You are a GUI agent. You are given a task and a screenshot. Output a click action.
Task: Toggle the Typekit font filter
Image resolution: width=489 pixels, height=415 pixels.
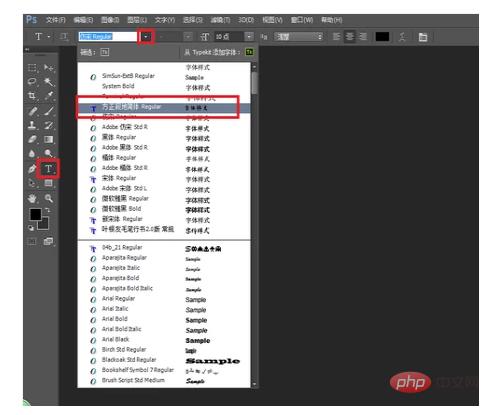point(105,52)
